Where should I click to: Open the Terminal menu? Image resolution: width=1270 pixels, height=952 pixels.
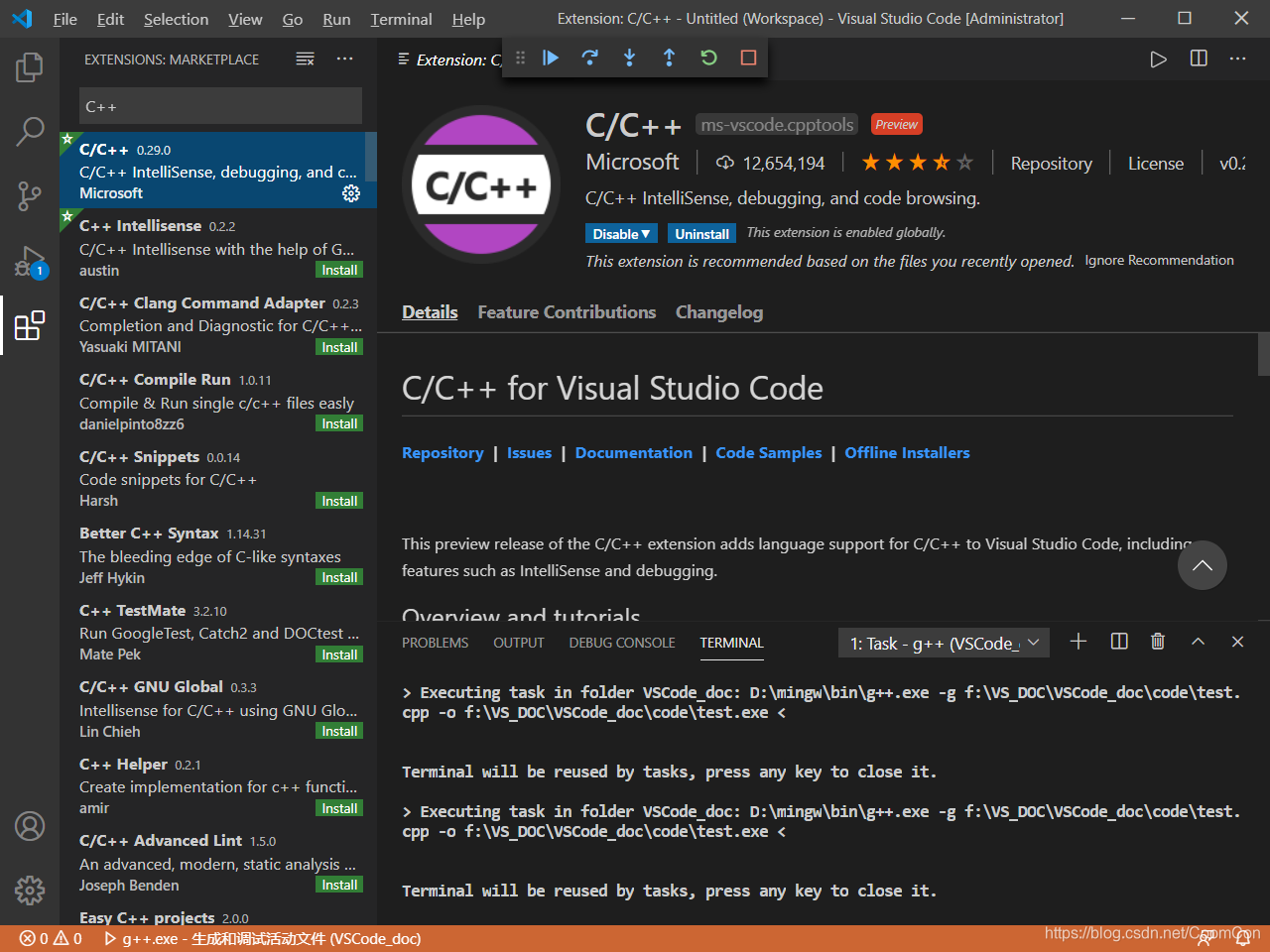pos(401,19)
